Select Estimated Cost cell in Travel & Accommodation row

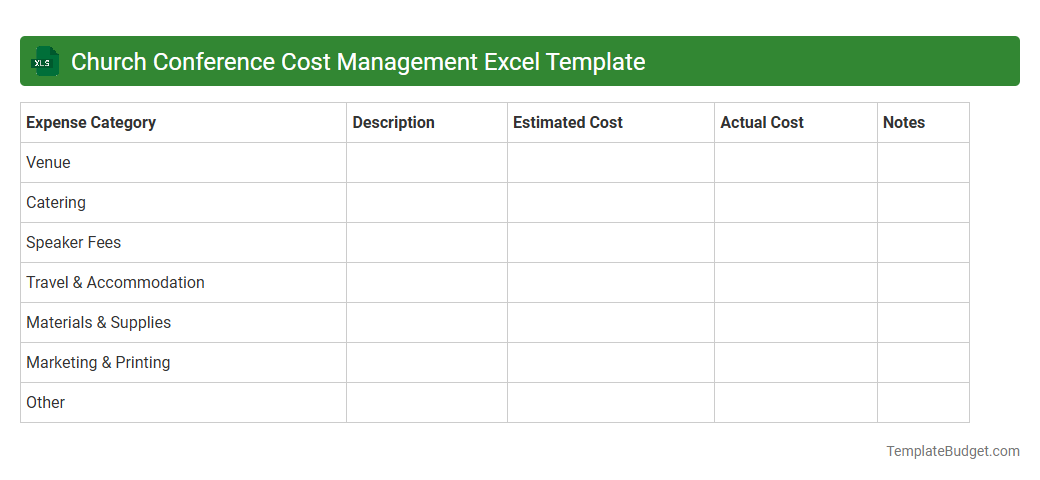tap(611, 283)
